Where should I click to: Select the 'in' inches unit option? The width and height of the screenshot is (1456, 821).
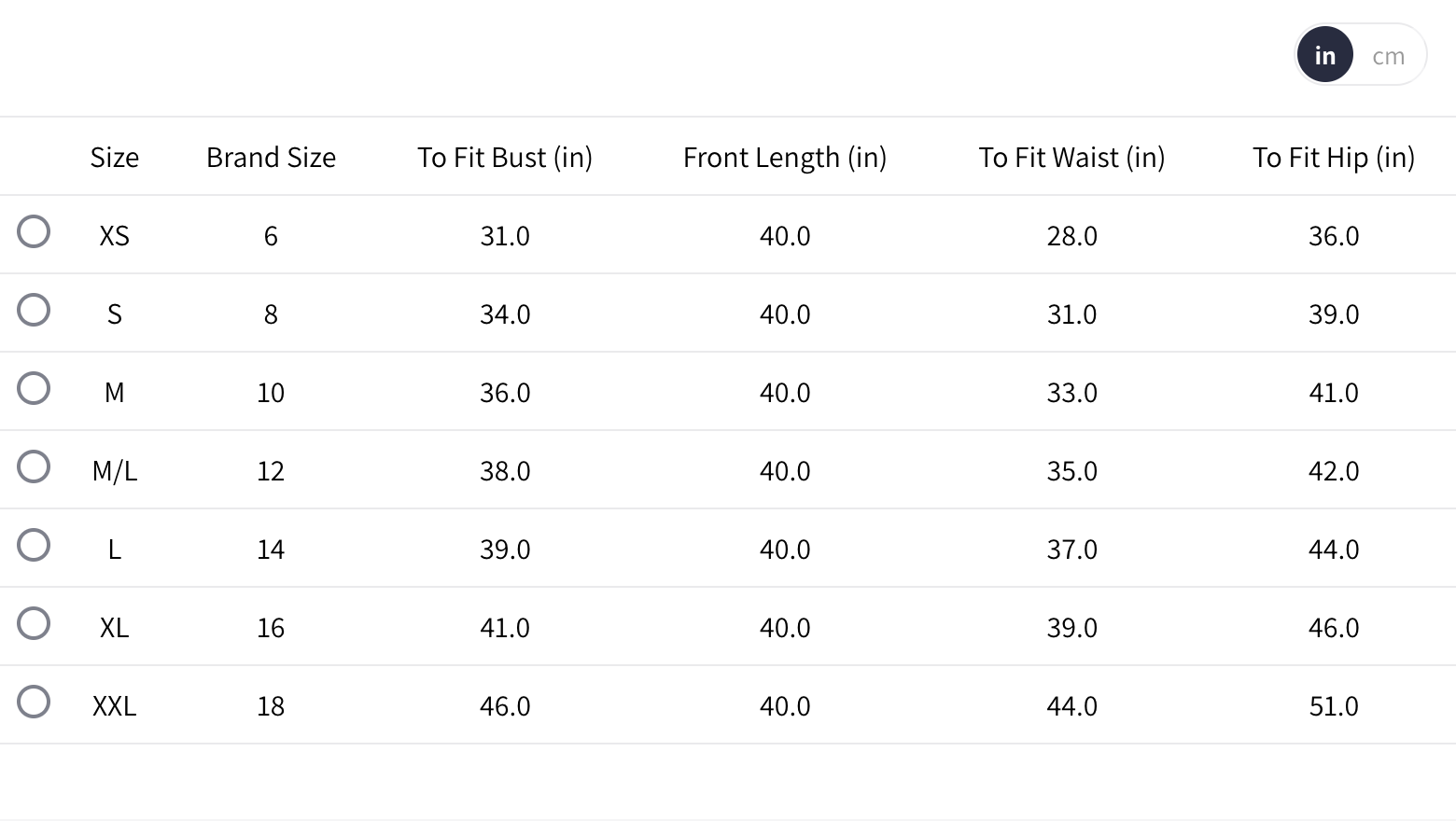coord(1324,56)
